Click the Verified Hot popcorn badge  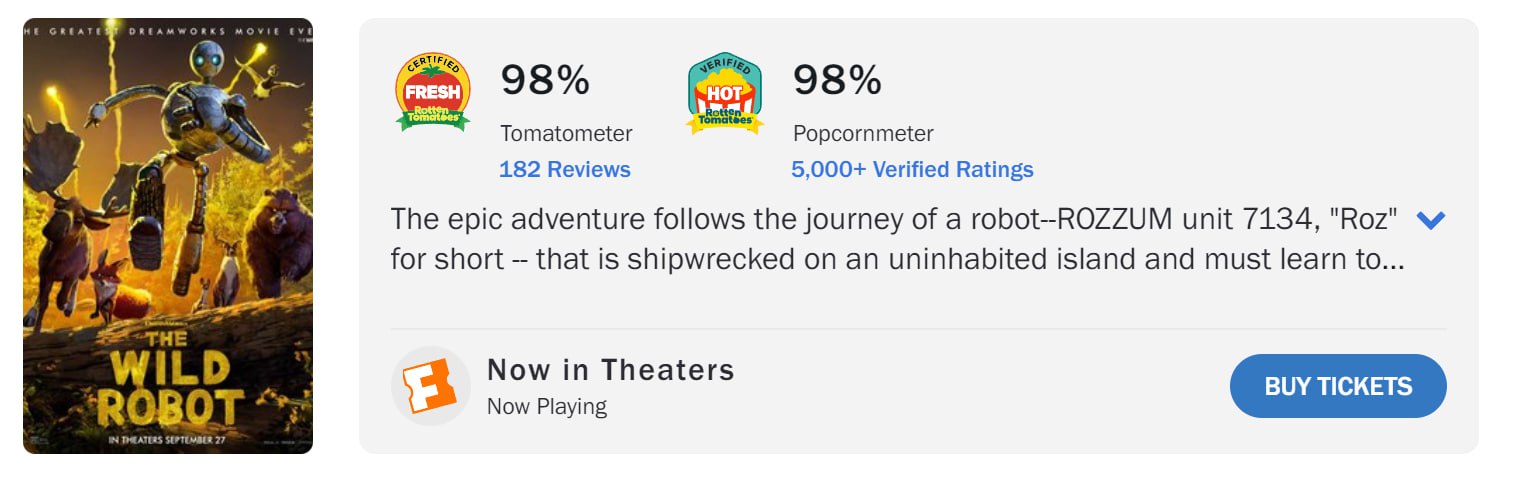[x=724, y=92]
